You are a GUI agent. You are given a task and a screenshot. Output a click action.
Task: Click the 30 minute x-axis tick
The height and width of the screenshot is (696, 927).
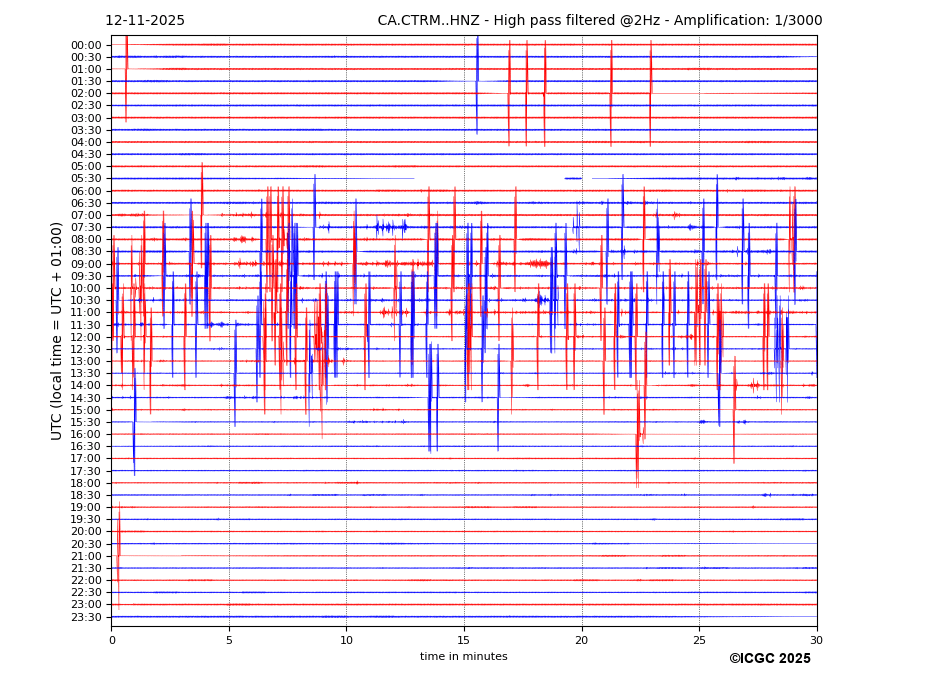point(816,640)
